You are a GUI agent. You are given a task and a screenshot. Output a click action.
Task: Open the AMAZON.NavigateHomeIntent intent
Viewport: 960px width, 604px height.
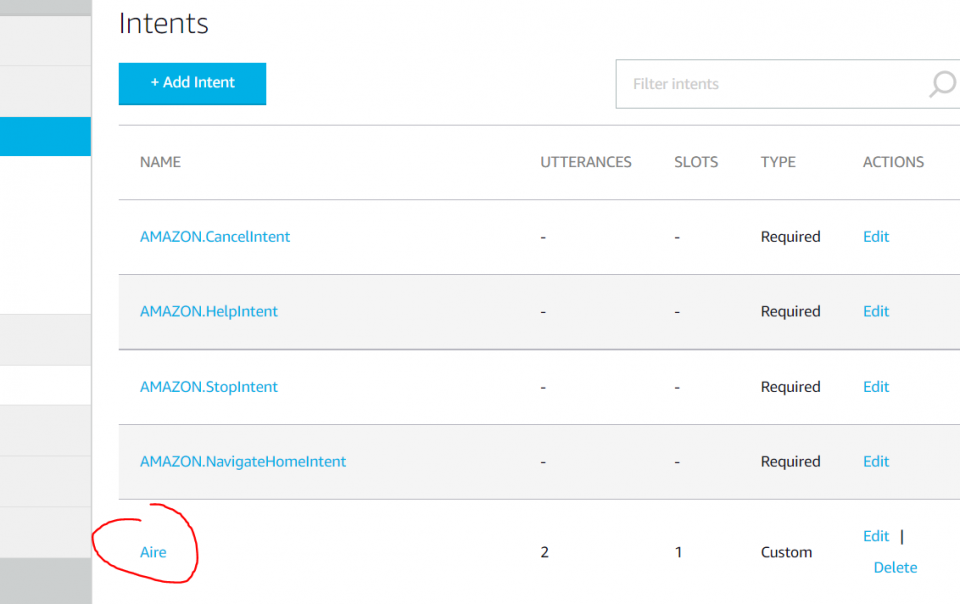pos(243,462)
